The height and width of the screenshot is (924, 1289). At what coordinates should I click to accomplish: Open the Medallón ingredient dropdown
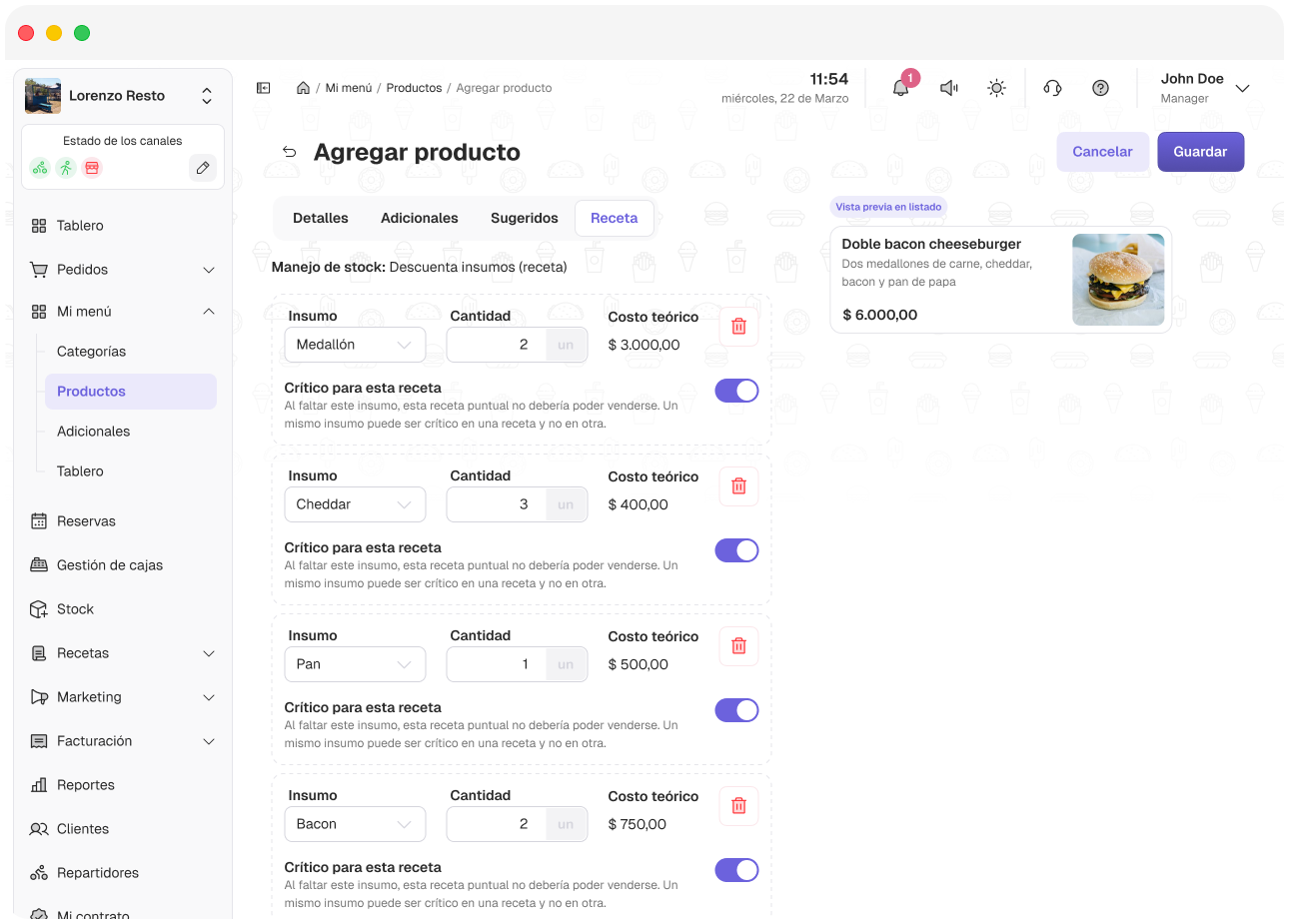click(x=355, y=345)
